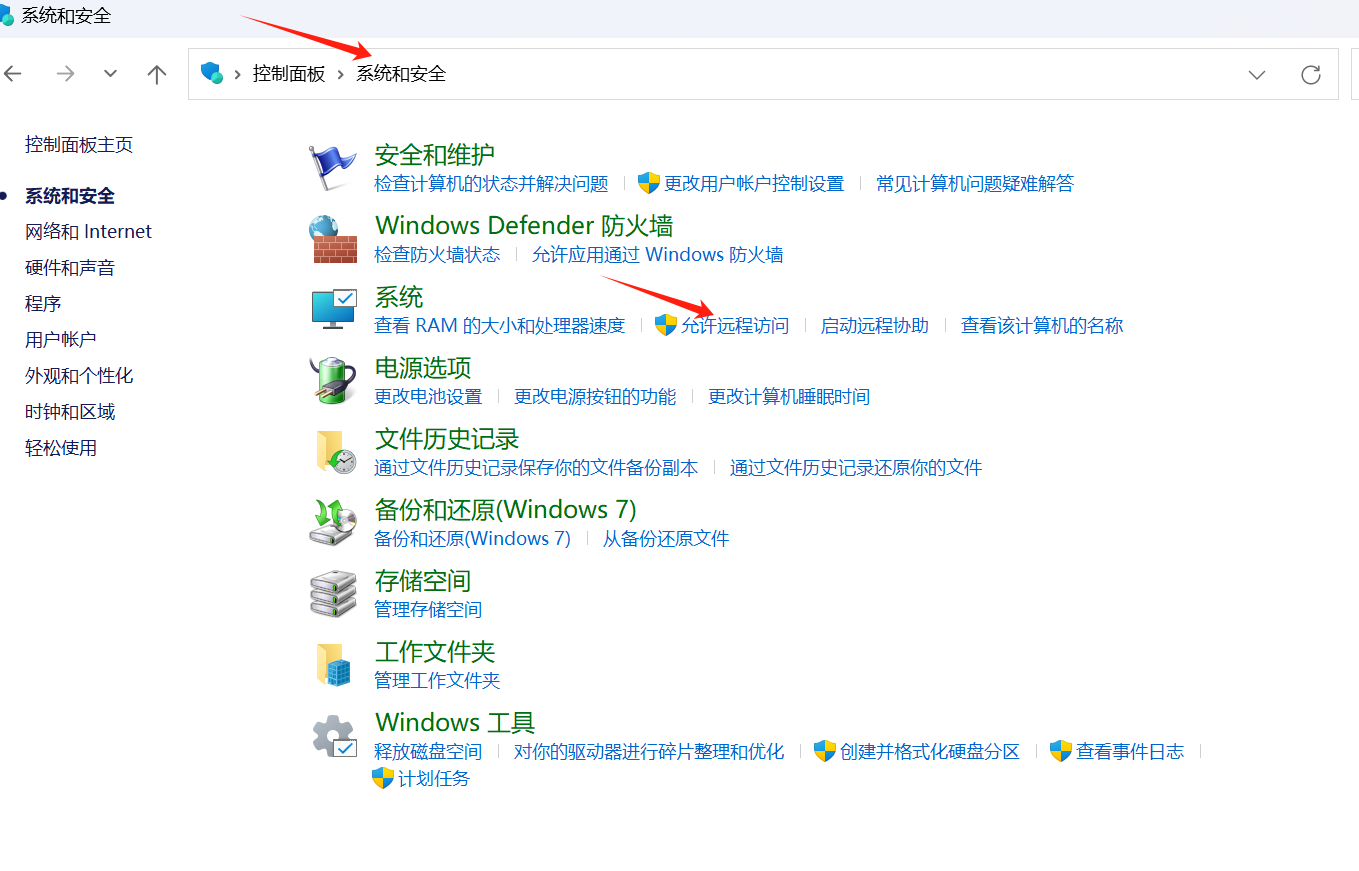Click the Work Folders icon
The image size is (1359, 871).
(x=334, y=665)
